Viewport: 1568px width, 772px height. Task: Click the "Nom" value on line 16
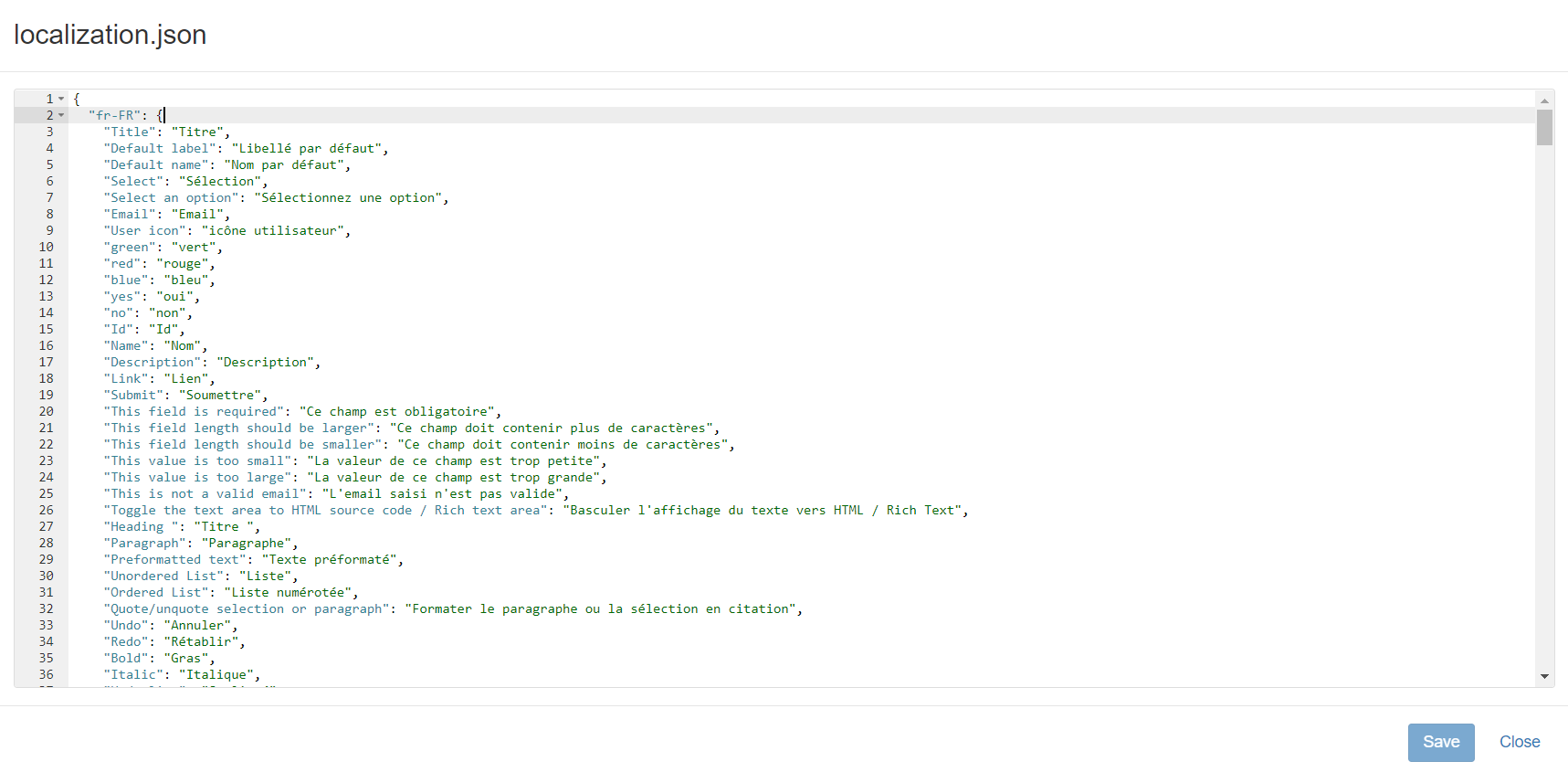[x=183, y=345]
